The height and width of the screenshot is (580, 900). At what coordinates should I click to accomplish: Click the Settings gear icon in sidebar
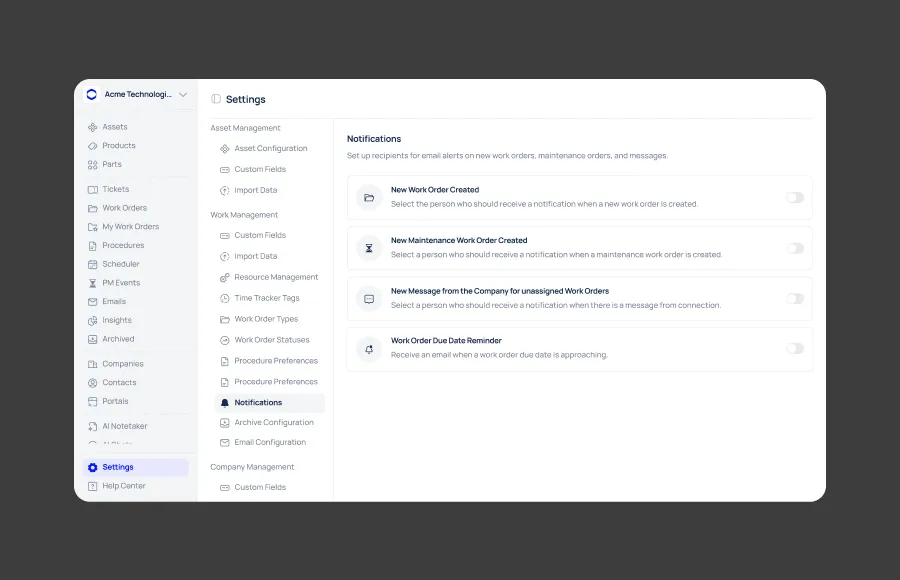92,467
